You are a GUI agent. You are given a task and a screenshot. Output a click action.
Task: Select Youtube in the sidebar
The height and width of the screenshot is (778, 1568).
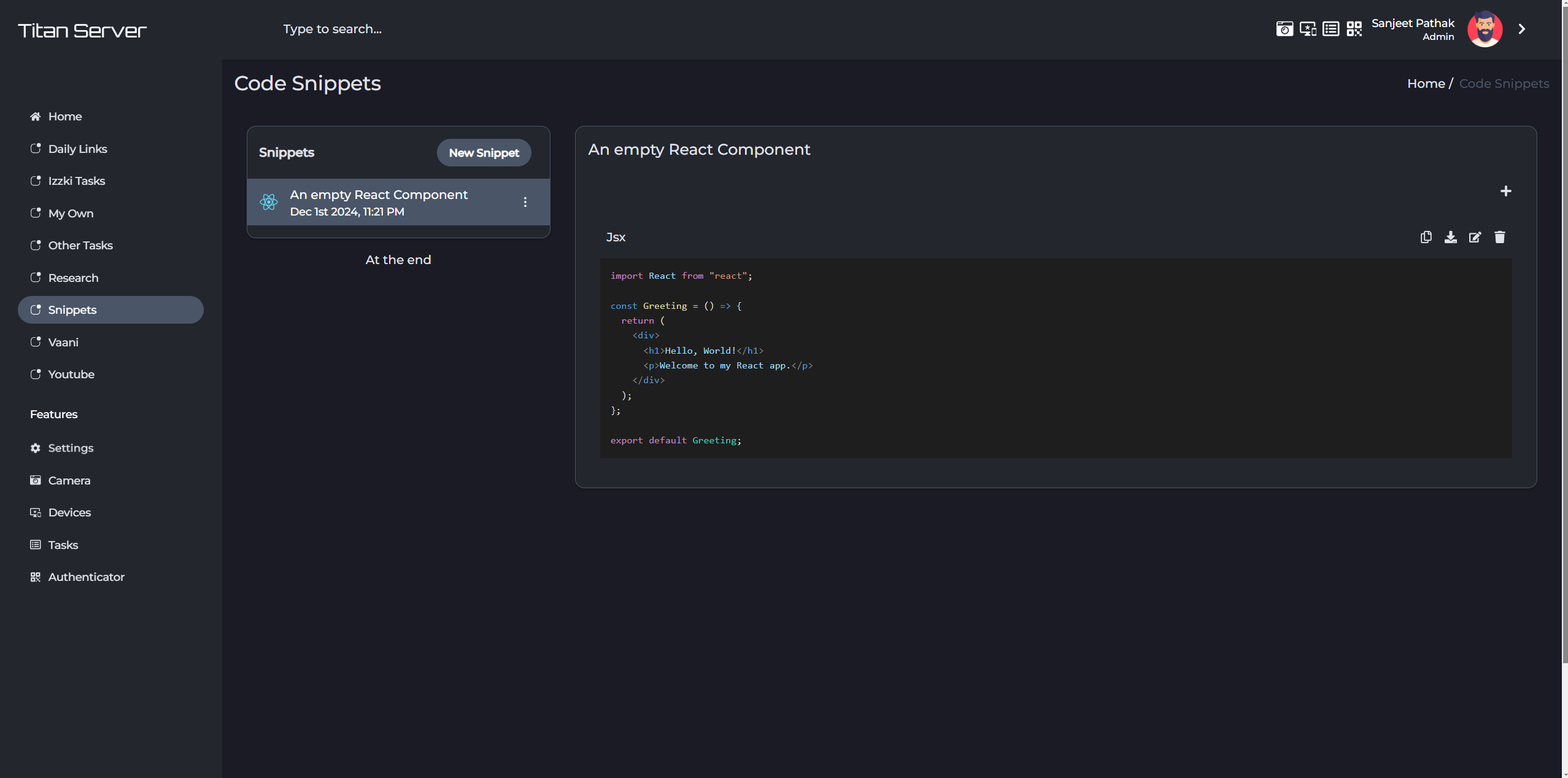[71, 374]
